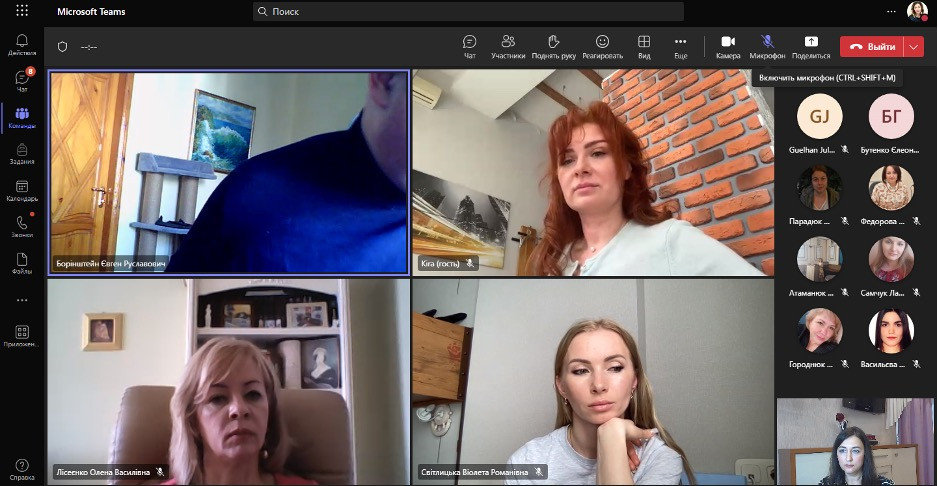Click the shield security icon in meeting bar
938x486 pixels.
(63, 47)
